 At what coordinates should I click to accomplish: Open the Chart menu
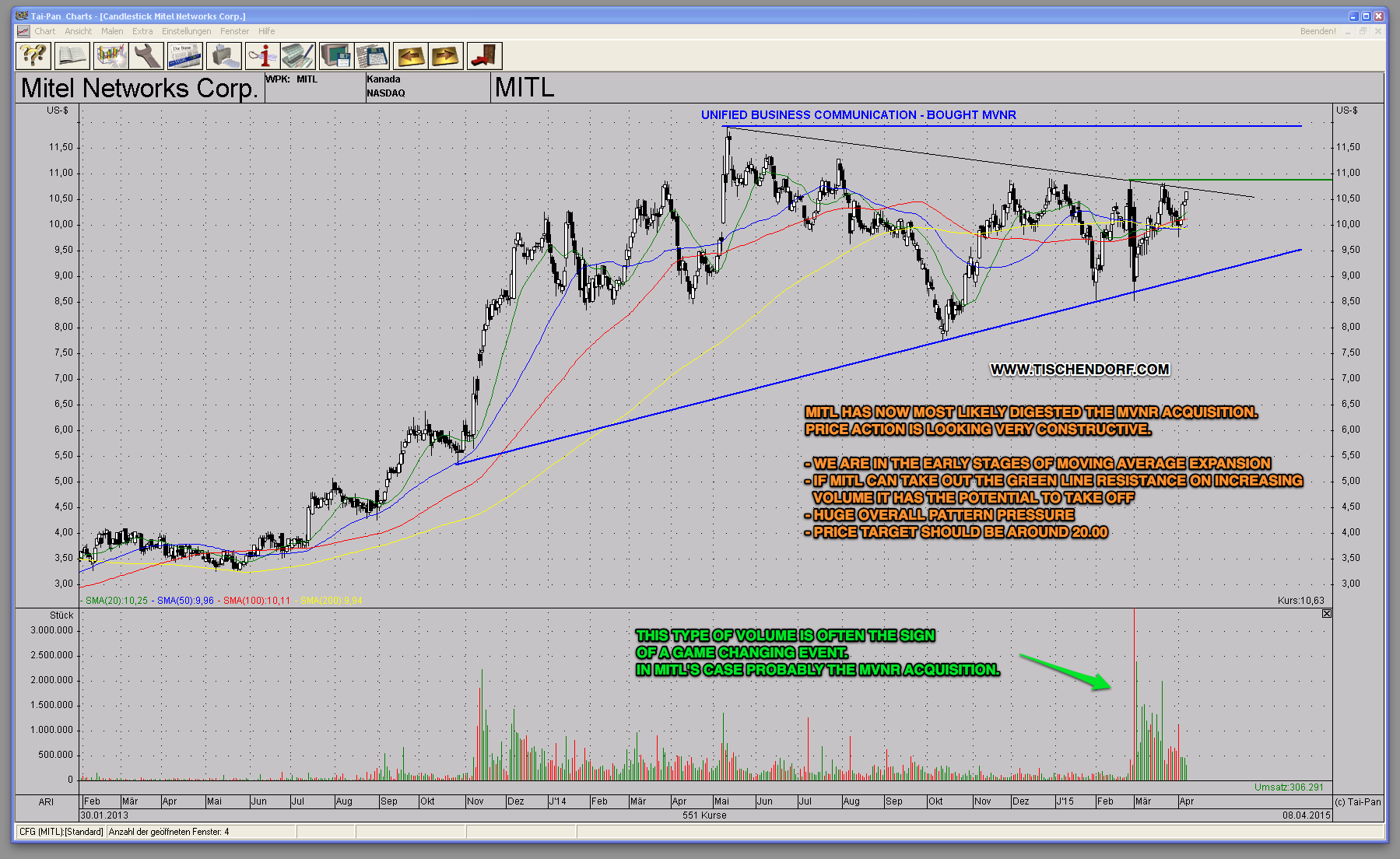44,31
